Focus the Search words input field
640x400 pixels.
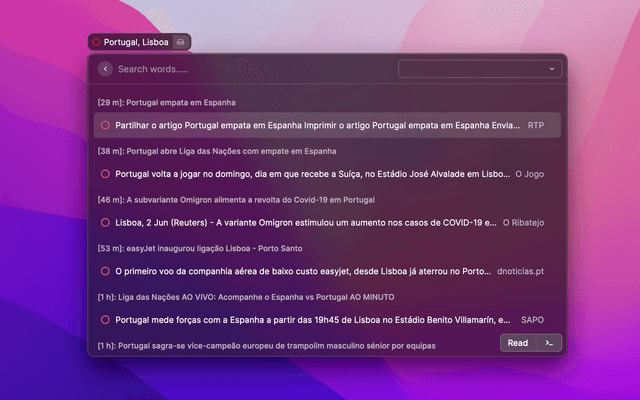[250, 69]
